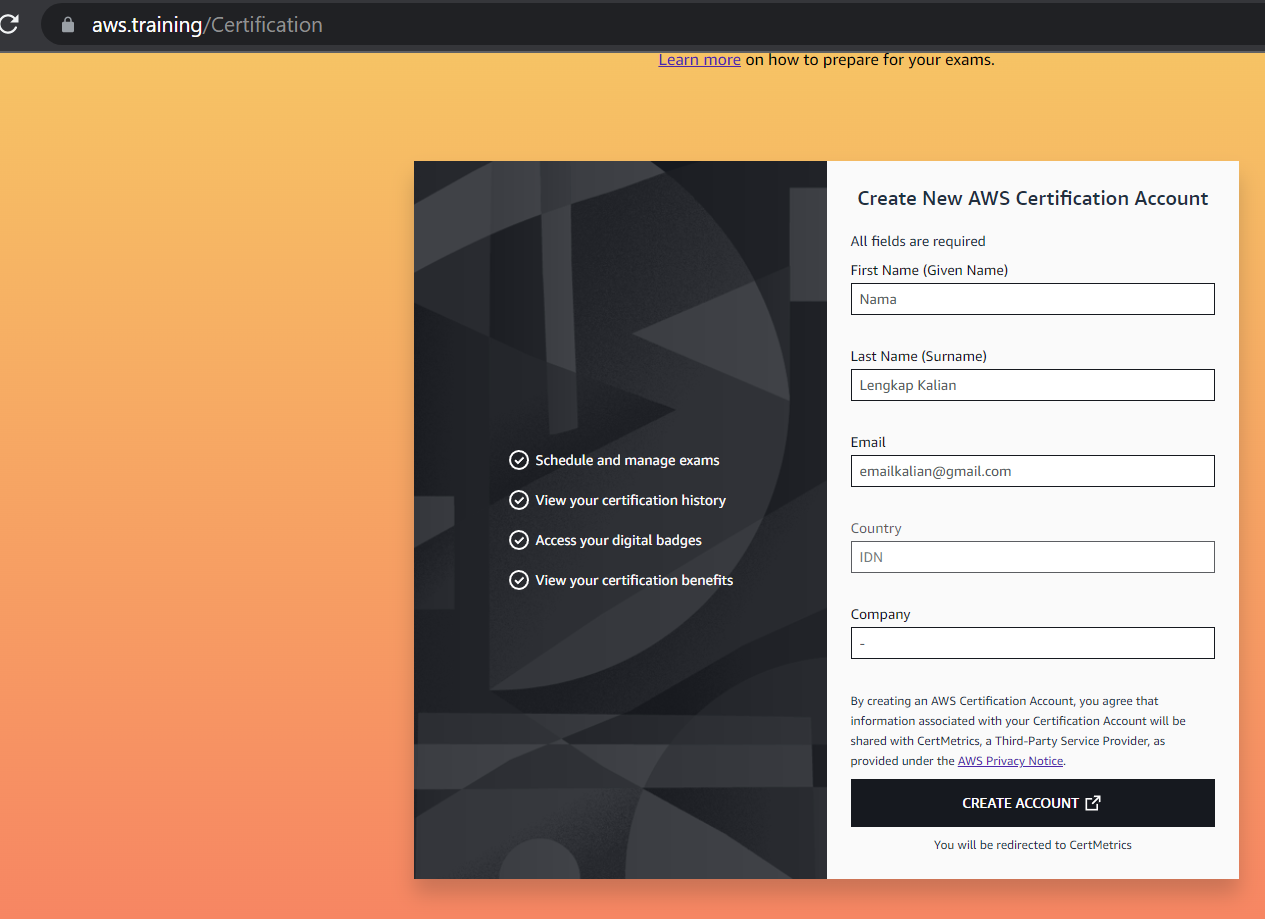Viewport: 1265px width, 919px height.
Task: Click the View your certification benefits text
Action: (634, 580)
